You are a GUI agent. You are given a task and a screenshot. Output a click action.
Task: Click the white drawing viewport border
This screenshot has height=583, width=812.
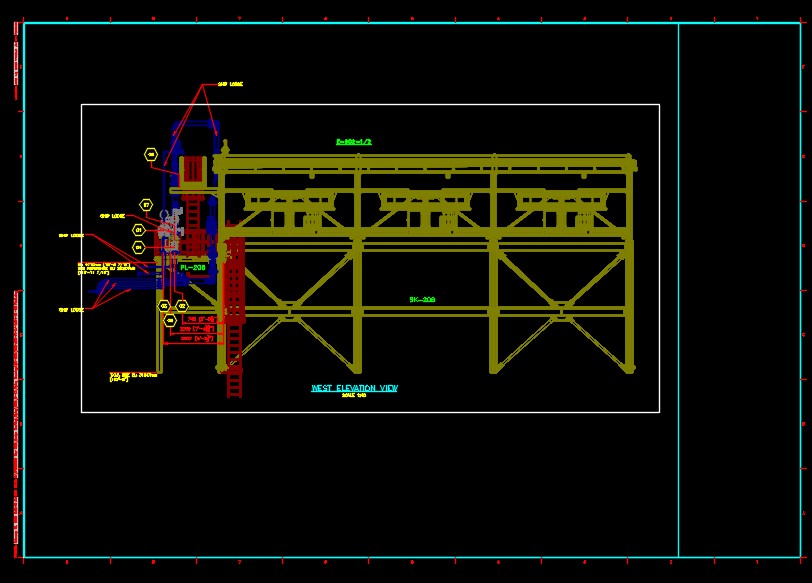[370, 102]
